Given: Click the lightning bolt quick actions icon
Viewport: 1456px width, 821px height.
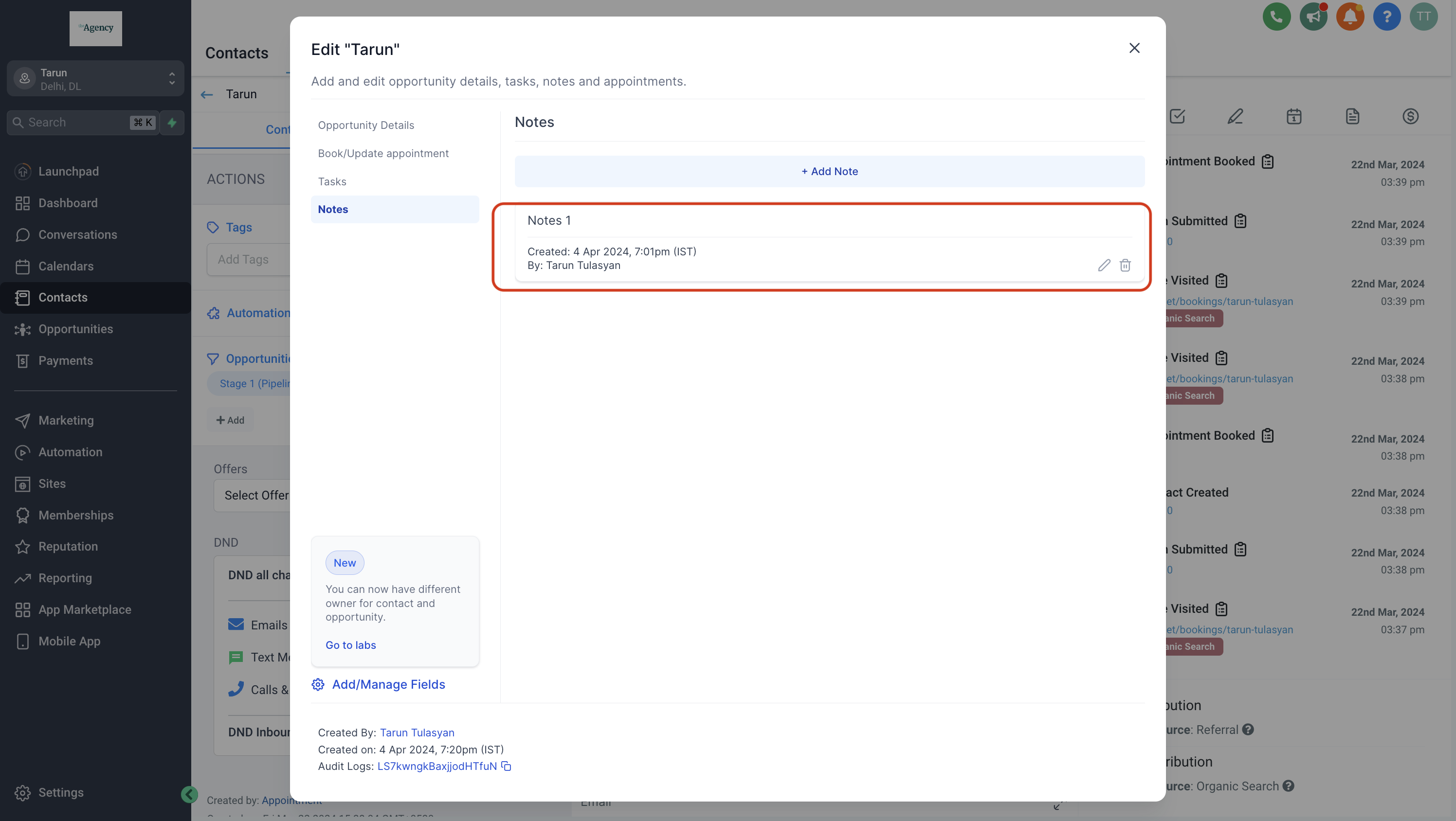Looking at the screenshot, I should coord(172,122).
